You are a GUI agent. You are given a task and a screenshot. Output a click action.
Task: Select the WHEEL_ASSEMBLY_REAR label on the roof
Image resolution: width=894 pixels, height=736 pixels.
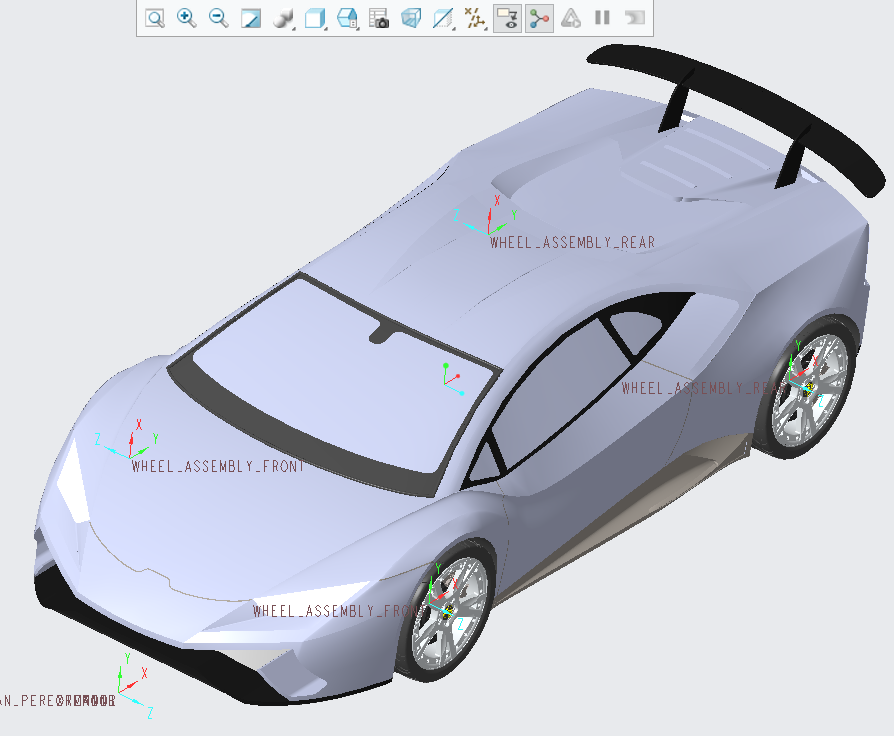pyautogui.click(x=572, y=242)
